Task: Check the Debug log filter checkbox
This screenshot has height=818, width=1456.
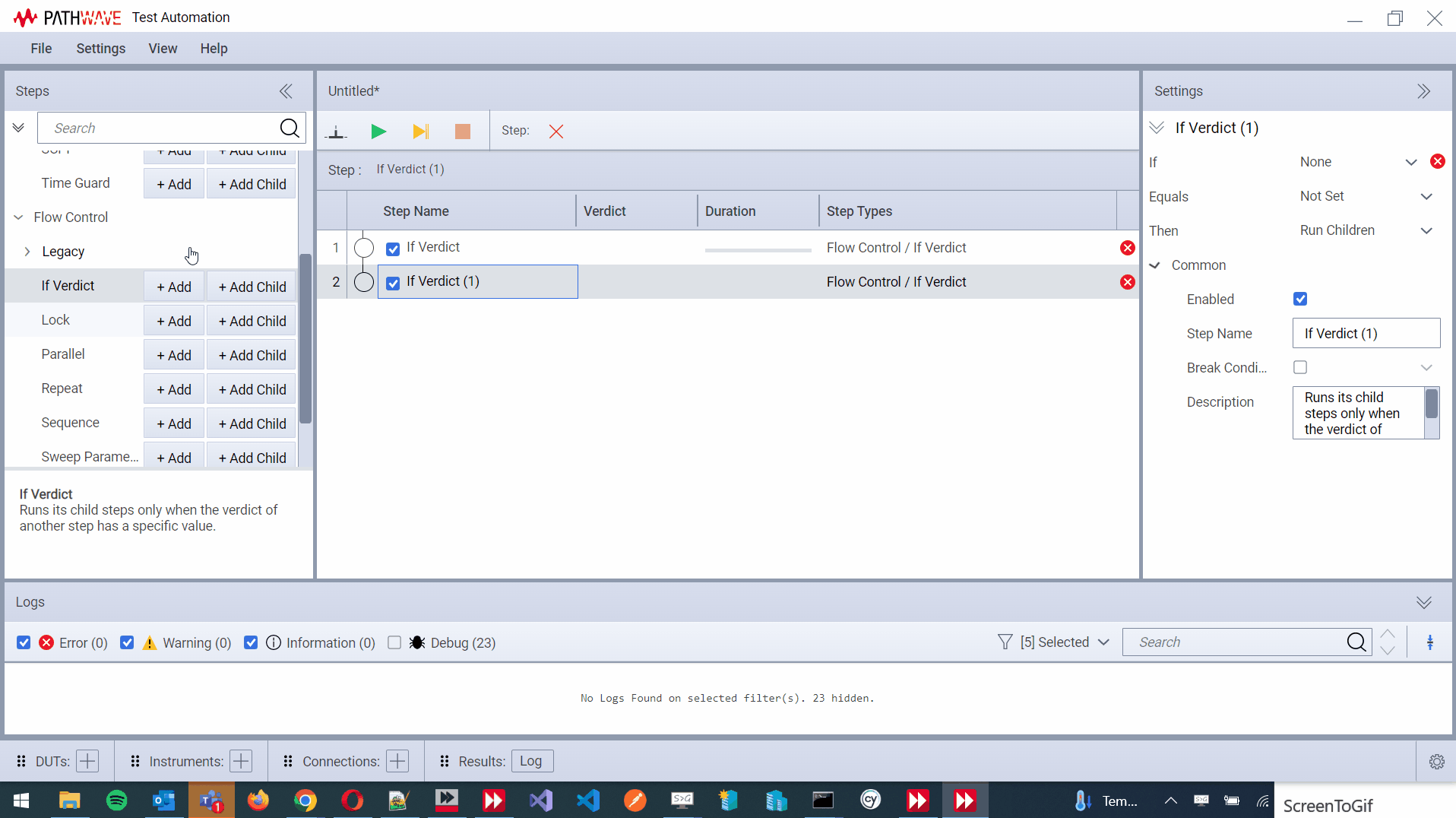Action: point(394,642)
